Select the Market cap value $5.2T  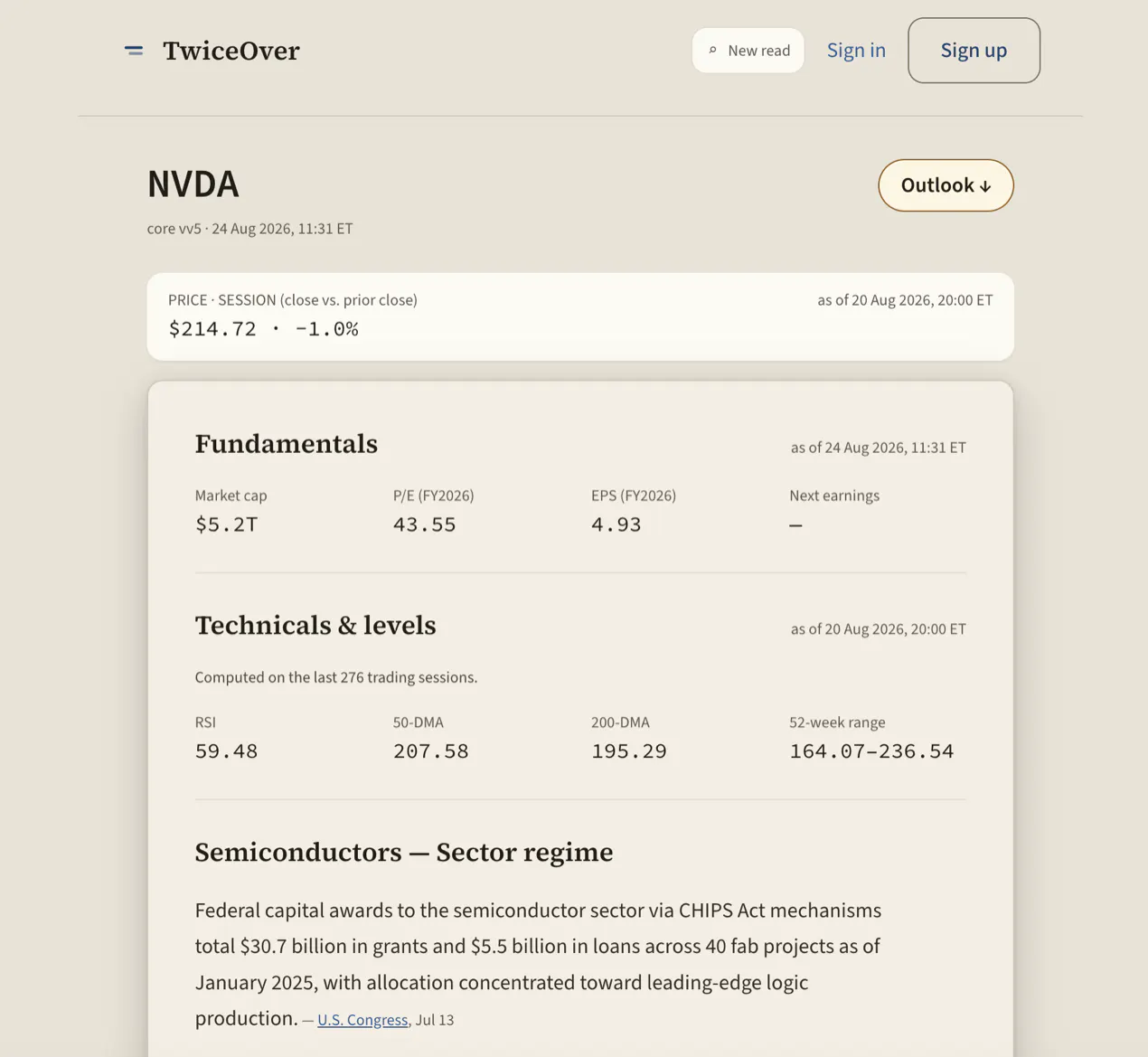pos(227,524)
